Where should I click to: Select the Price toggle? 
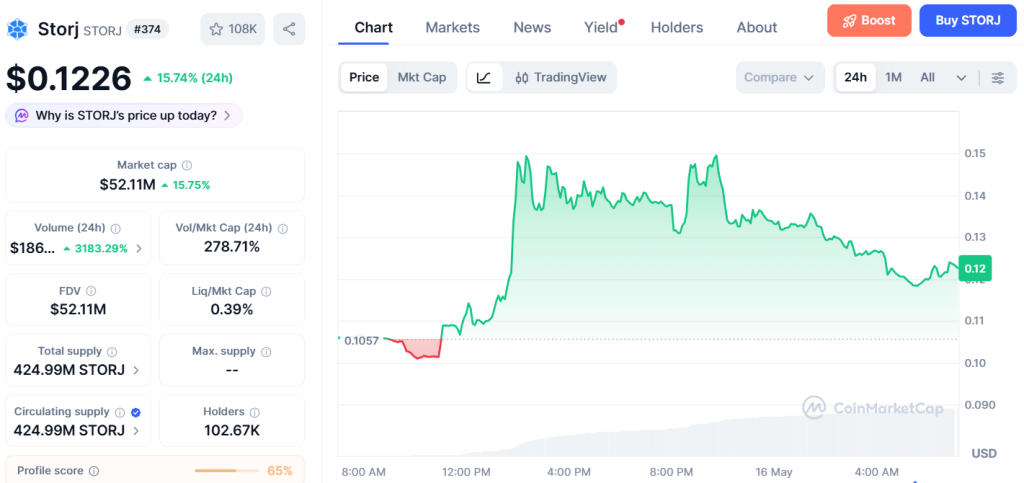pos(364,78)
